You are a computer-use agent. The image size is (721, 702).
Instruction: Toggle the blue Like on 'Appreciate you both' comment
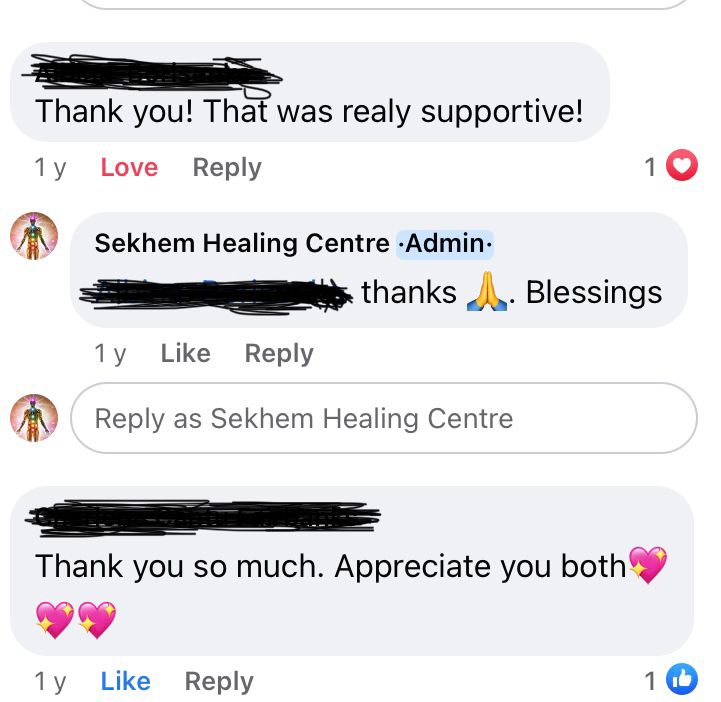click(x=126, y=681)
